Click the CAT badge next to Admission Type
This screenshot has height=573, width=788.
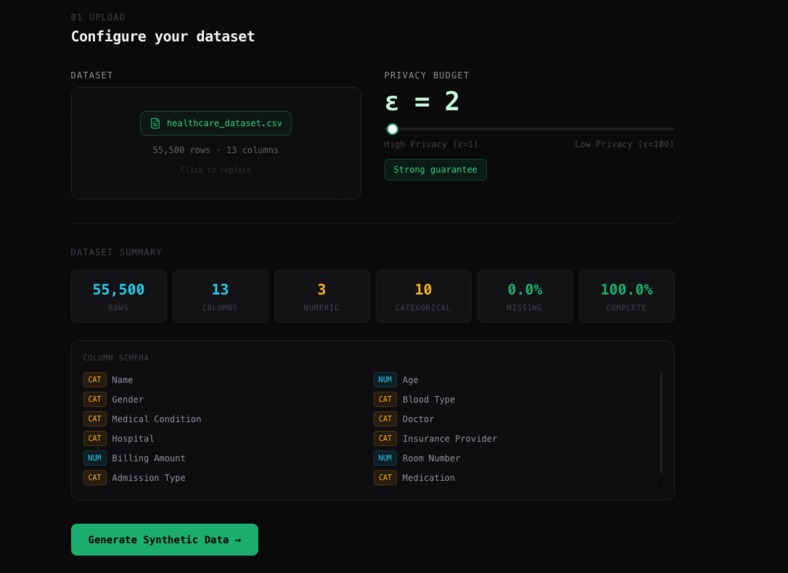(94, 478)
